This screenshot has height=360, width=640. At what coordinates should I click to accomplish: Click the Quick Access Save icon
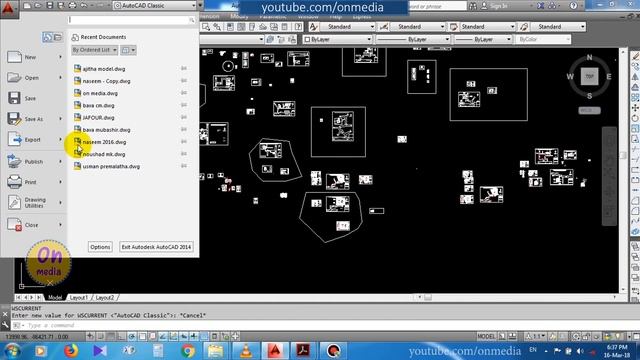[49, 6]
